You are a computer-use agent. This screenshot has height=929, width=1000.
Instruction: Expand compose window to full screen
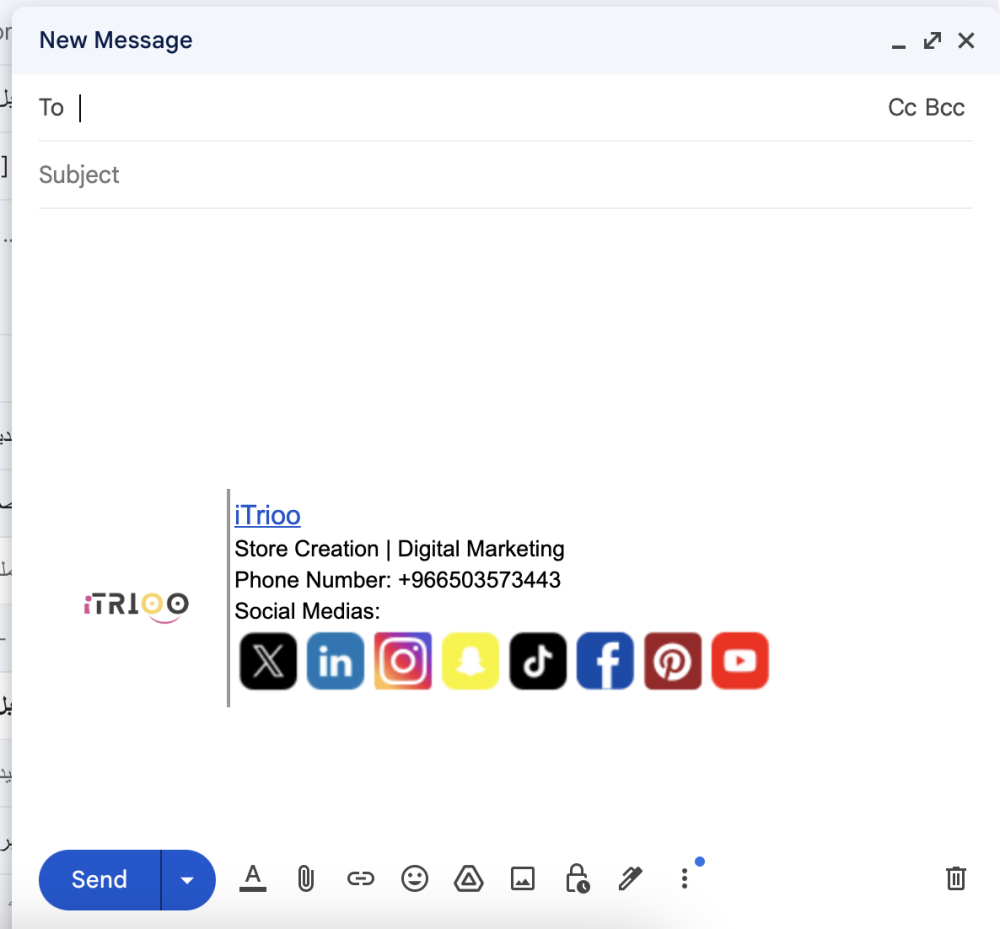click(932, 41)
